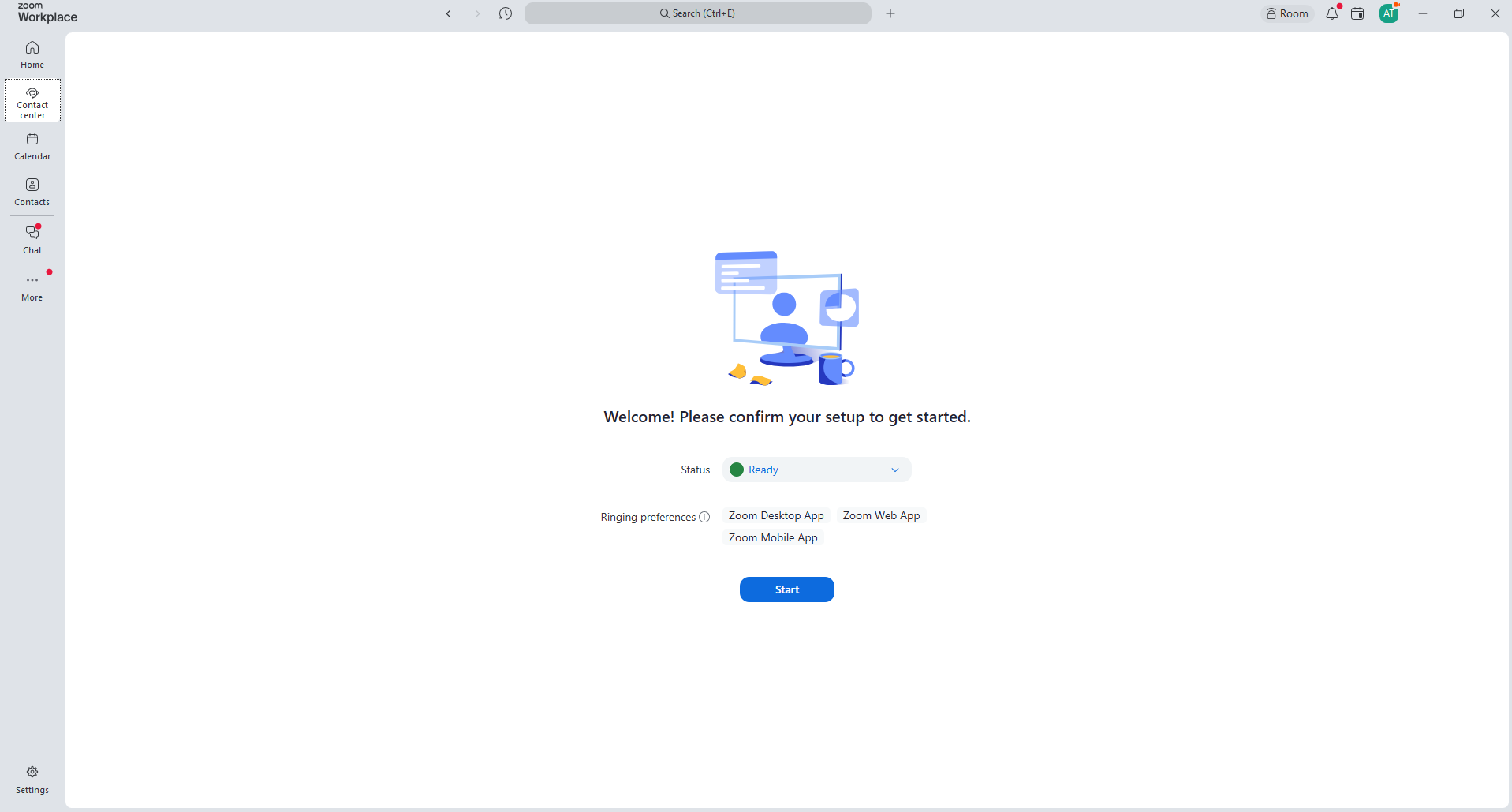Add a new tab with plus icon
This screenshot has width=1512, height=812.
[x=890, y=13]
